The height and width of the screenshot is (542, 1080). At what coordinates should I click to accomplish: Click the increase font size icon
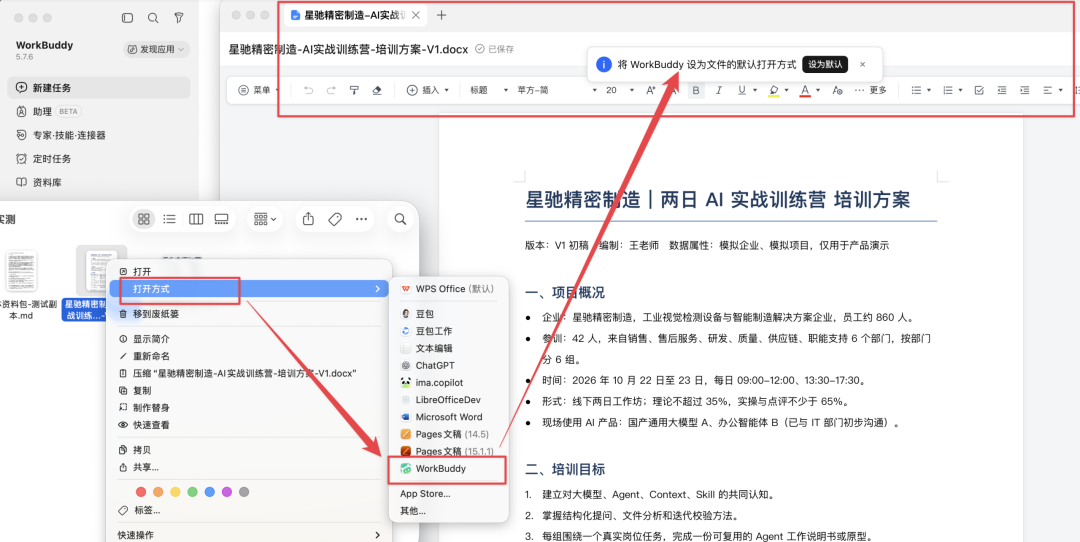651,90
